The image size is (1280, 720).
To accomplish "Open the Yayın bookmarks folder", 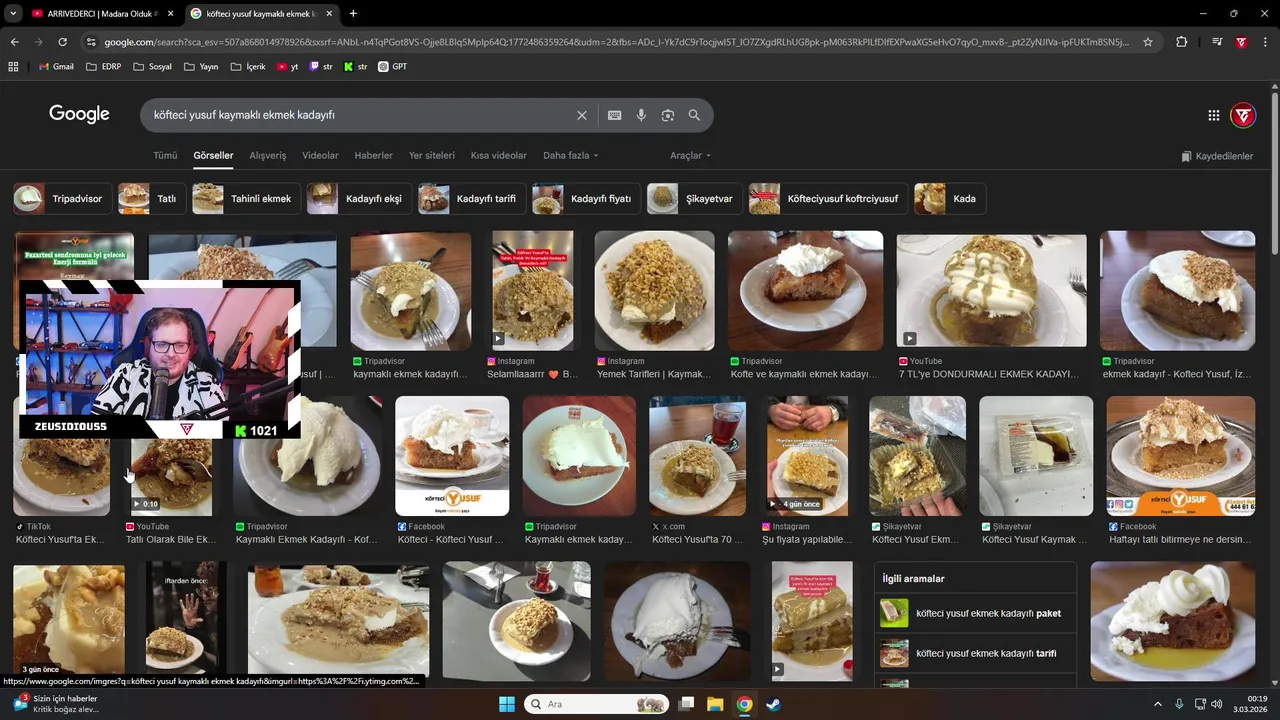I will point(201,67).
